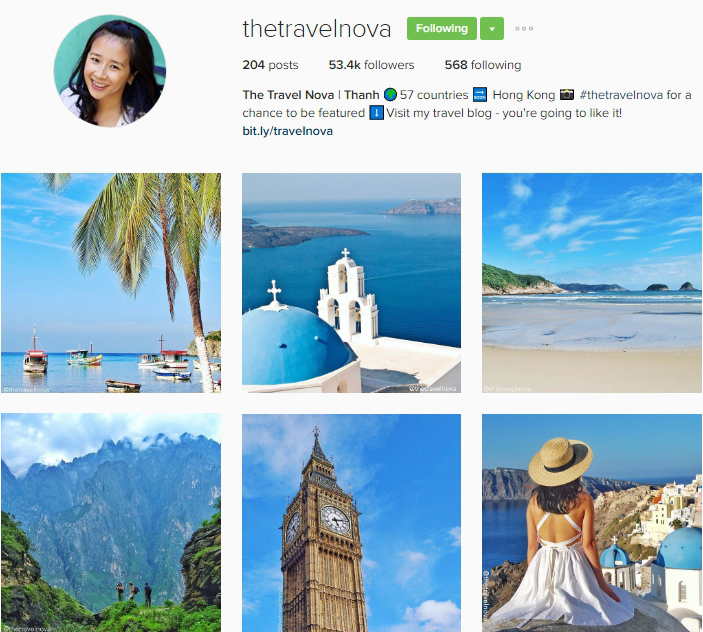Click the blue down-arrow emoji in bio

pyautogui.click(x=376, y=113)
